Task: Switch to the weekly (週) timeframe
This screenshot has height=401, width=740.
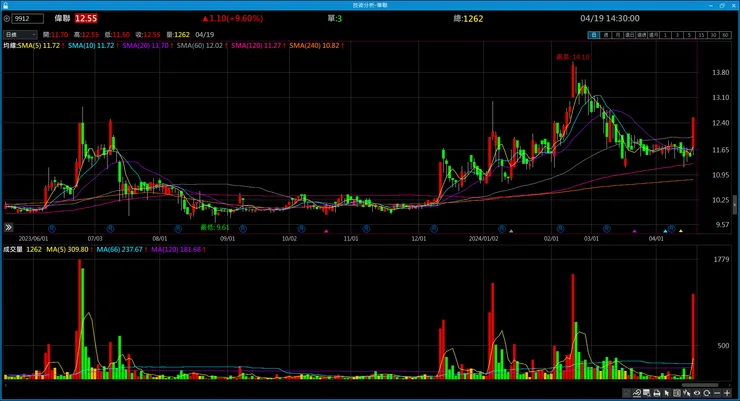Action: [605, 35]
